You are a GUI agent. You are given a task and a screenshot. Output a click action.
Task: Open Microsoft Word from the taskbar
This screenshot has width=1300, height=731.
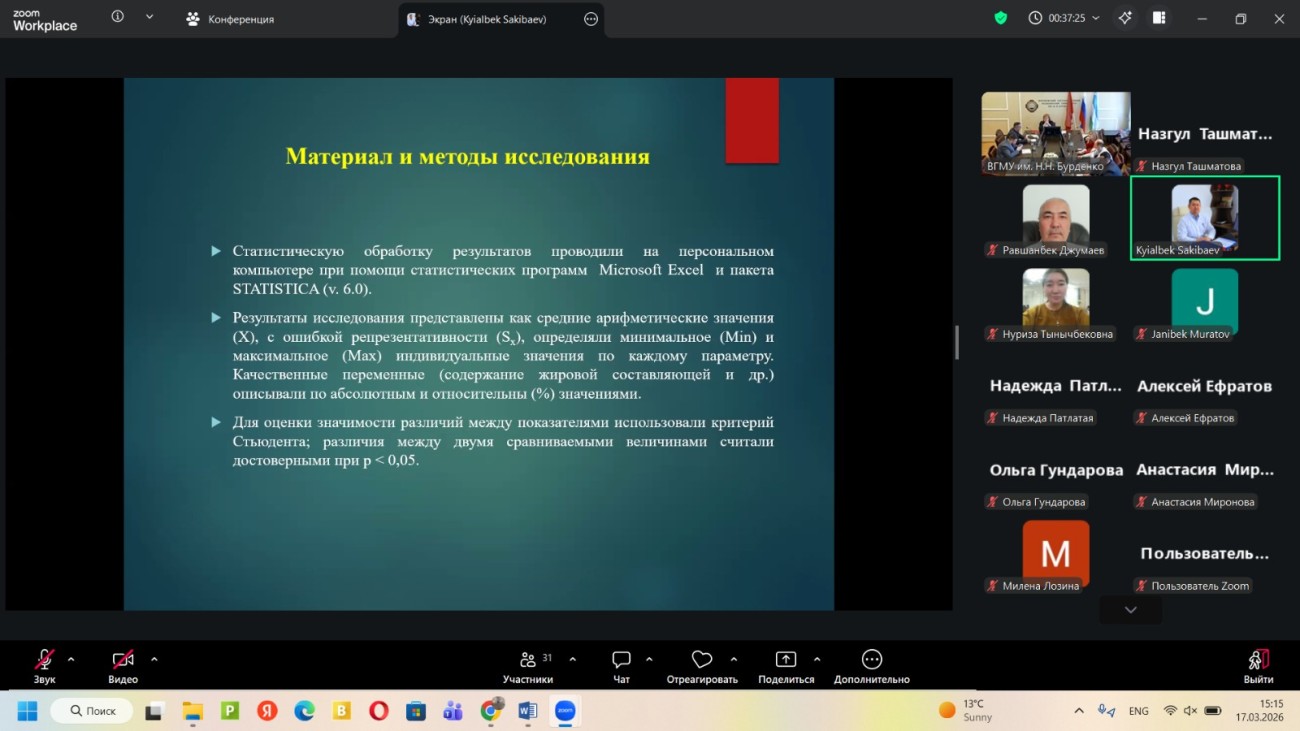(x=528, y=711)
